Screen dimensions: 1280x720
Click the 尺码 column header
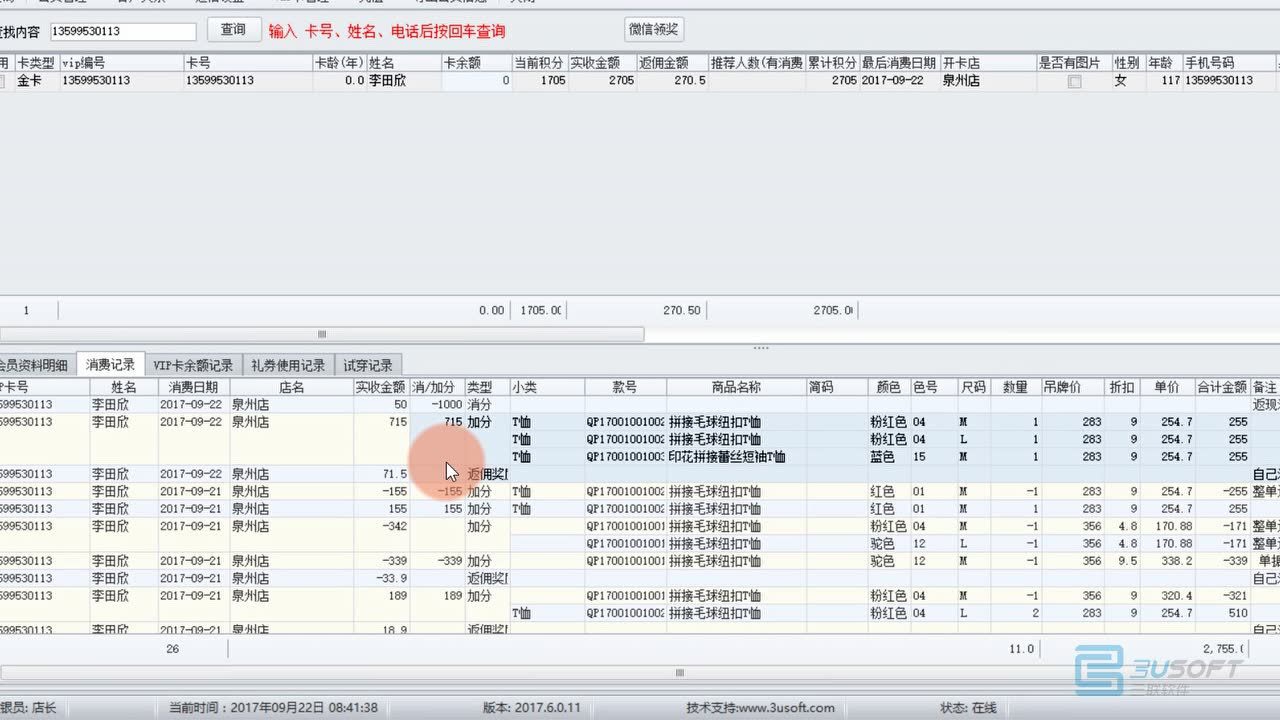point(973,387)
